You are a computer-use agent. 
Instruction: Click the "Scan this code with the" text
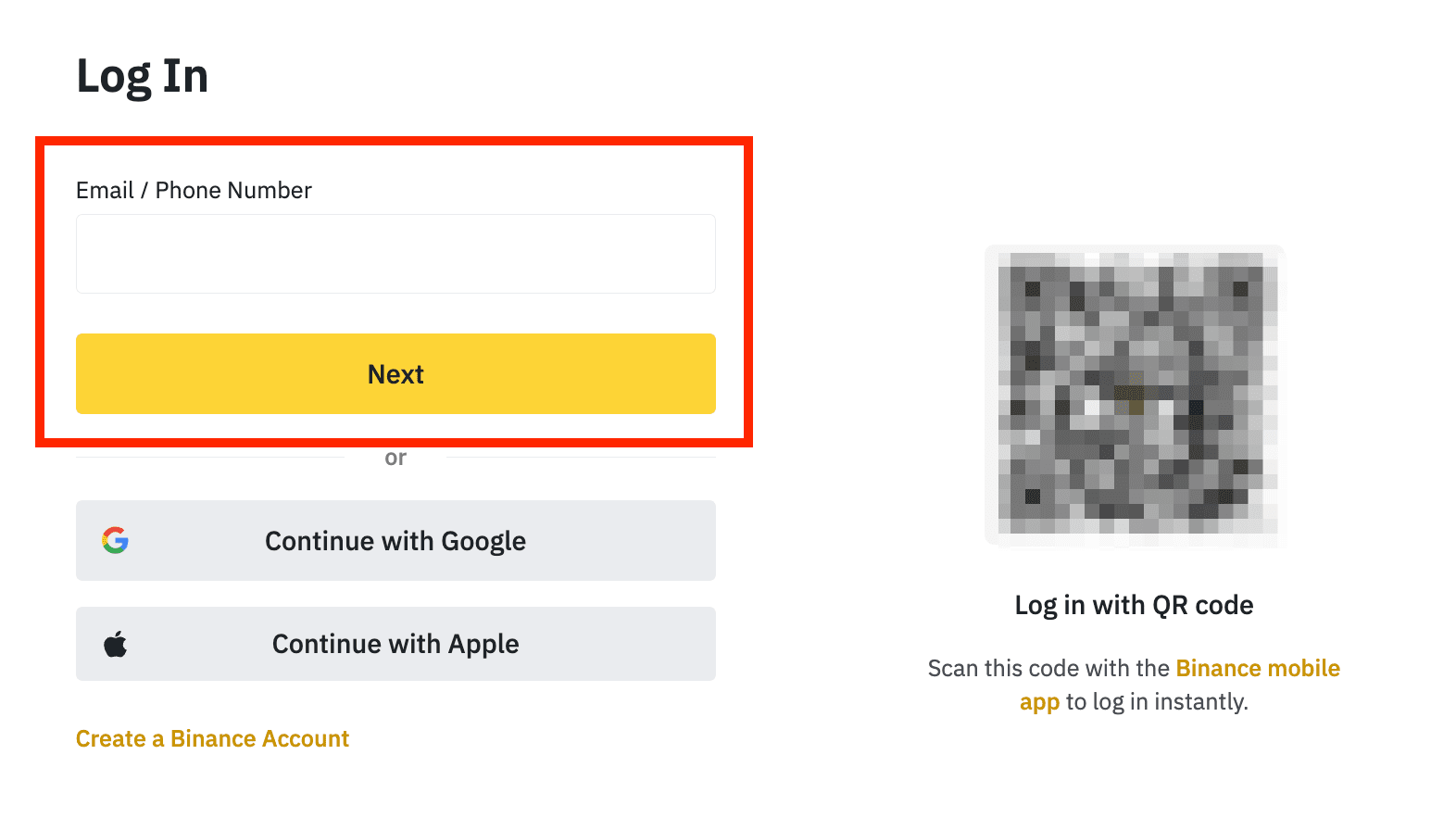[1048, 668]
